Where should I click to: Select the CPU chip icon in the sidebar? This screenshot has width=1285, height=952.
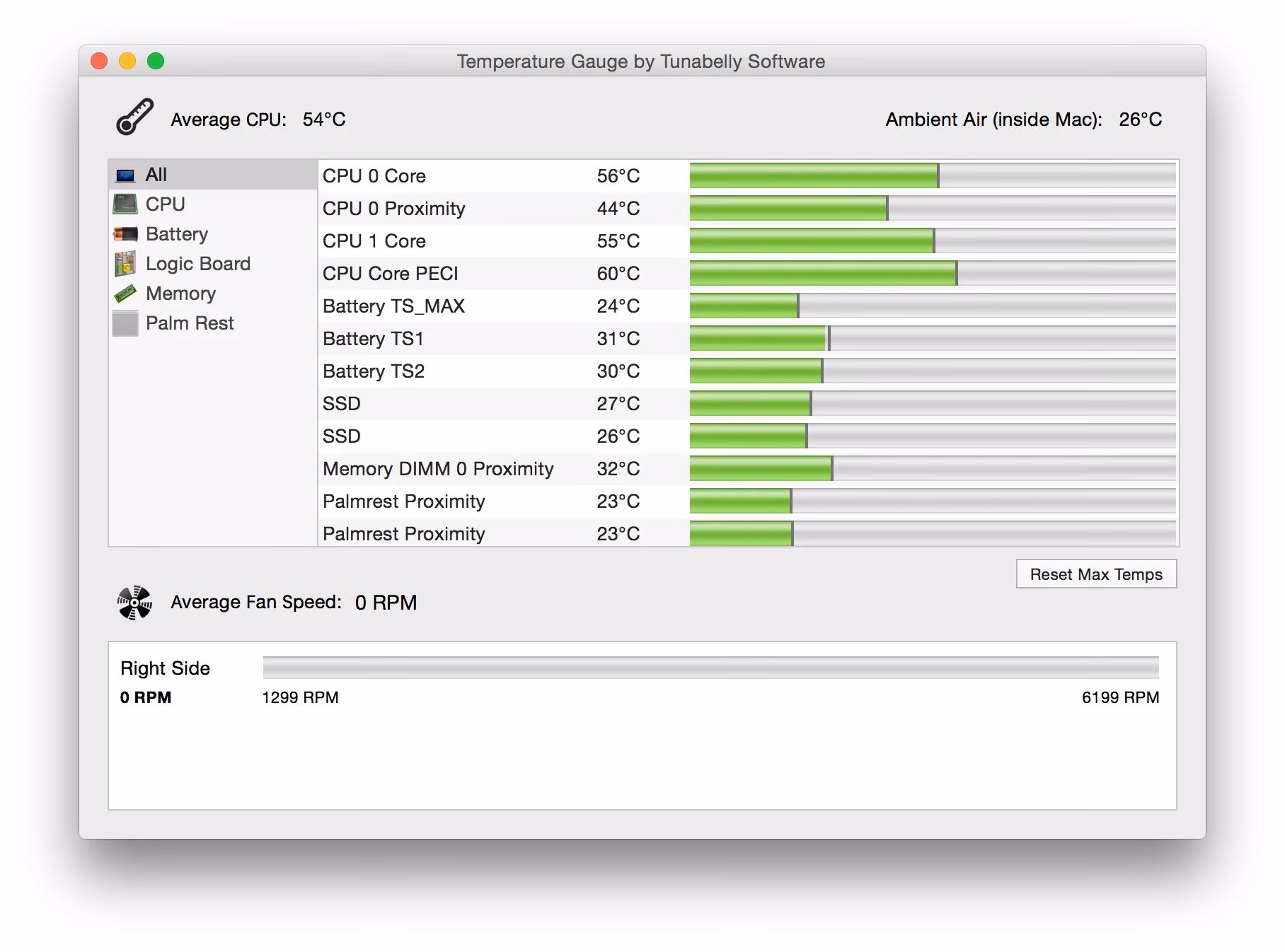126,204
